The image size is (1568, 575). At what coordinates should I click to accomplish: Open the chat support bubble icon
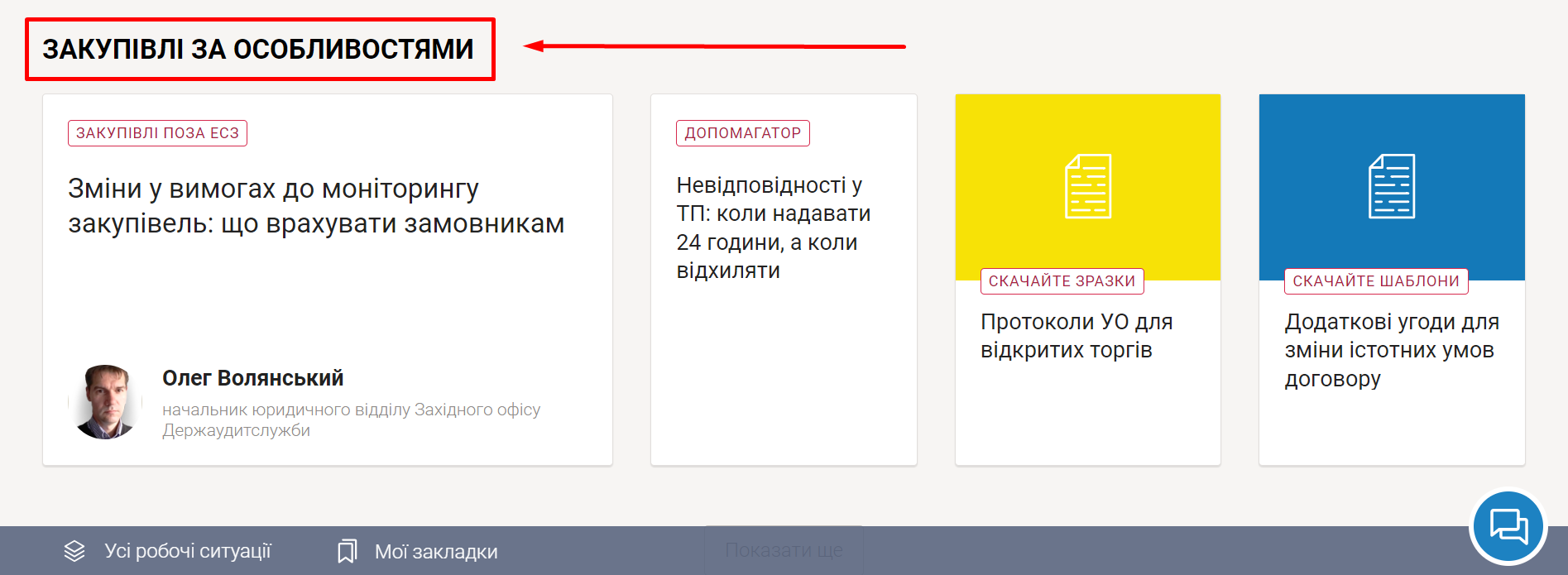click(1508, 527)
